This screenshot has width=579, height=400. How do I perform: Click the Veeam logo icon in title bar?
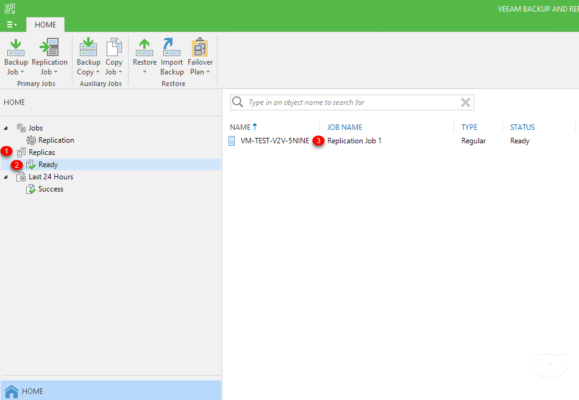click(x=10, y=8)
